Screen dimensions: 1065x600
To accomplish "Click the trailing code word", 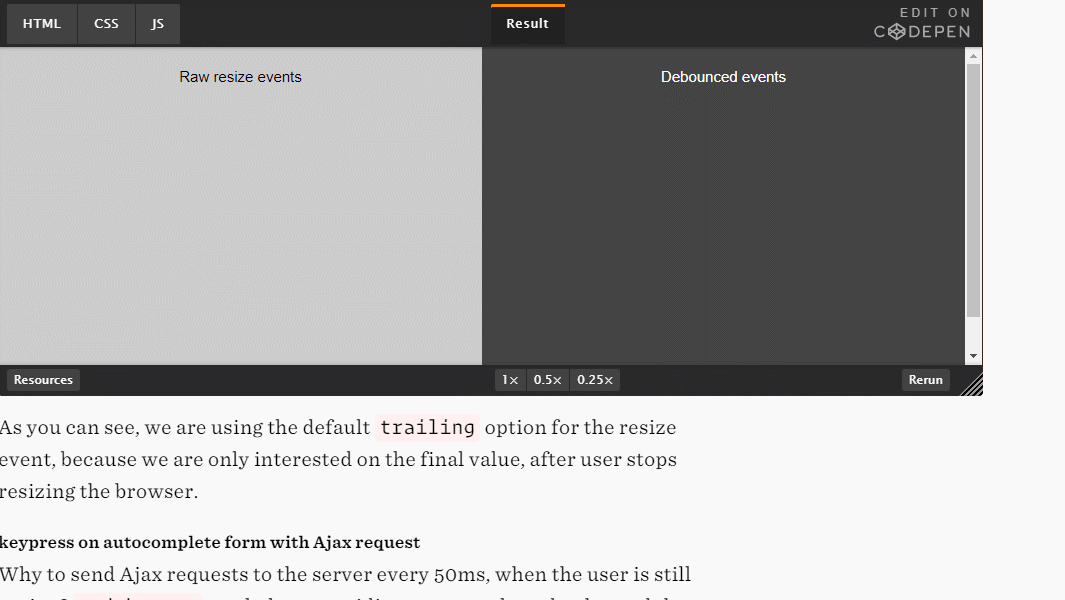I will (427, 427).
